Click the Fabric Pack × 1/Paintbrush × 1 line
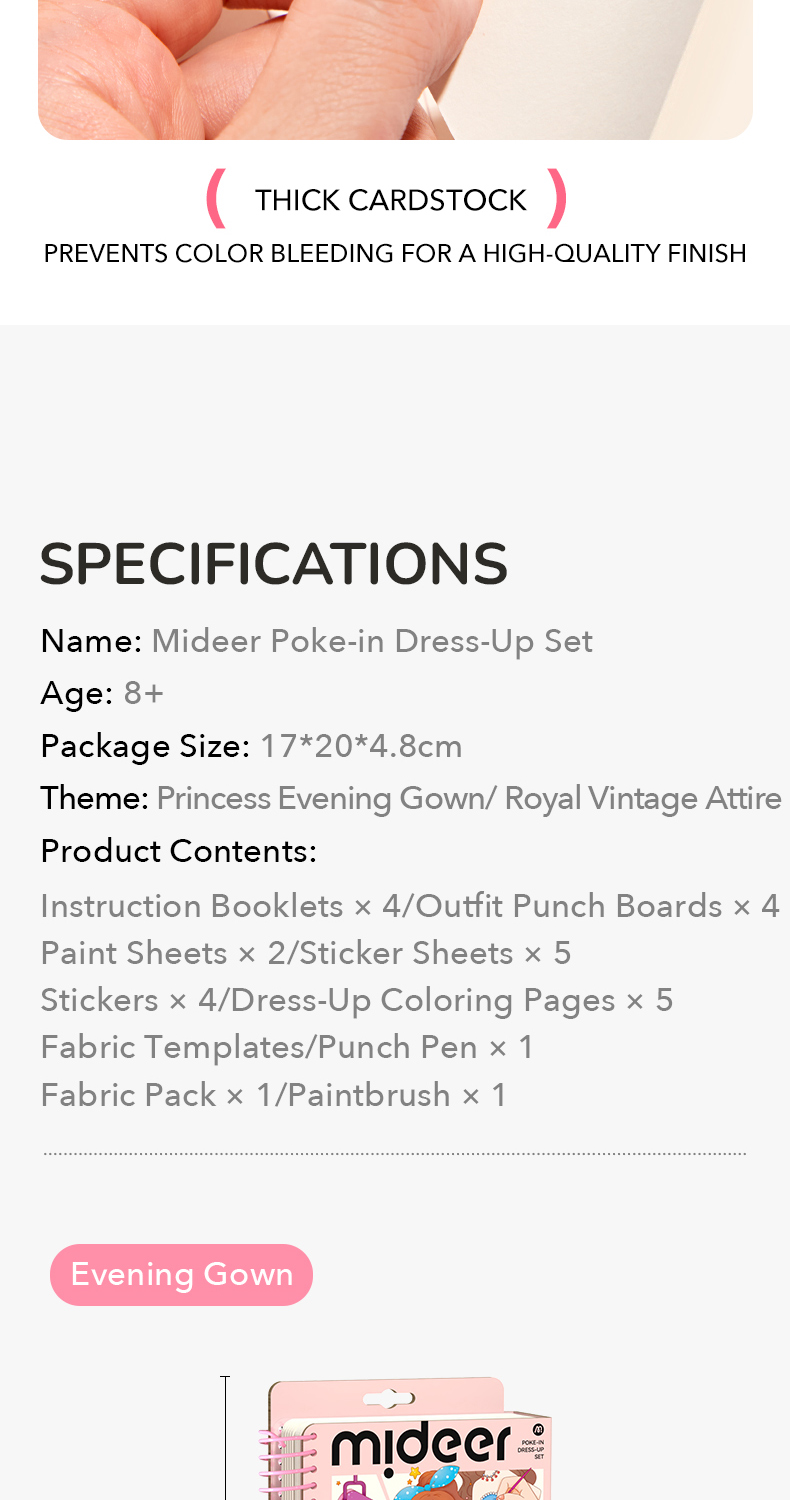The width and height of the screenshot is (790, 1500). click(x=273, y=1095)
